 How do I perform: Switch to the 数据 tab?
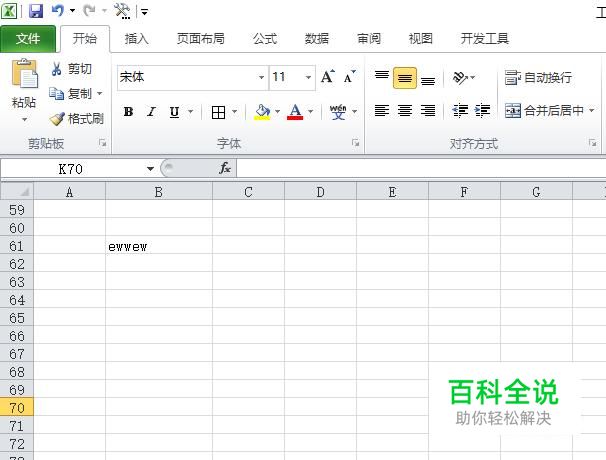[317, 39]
